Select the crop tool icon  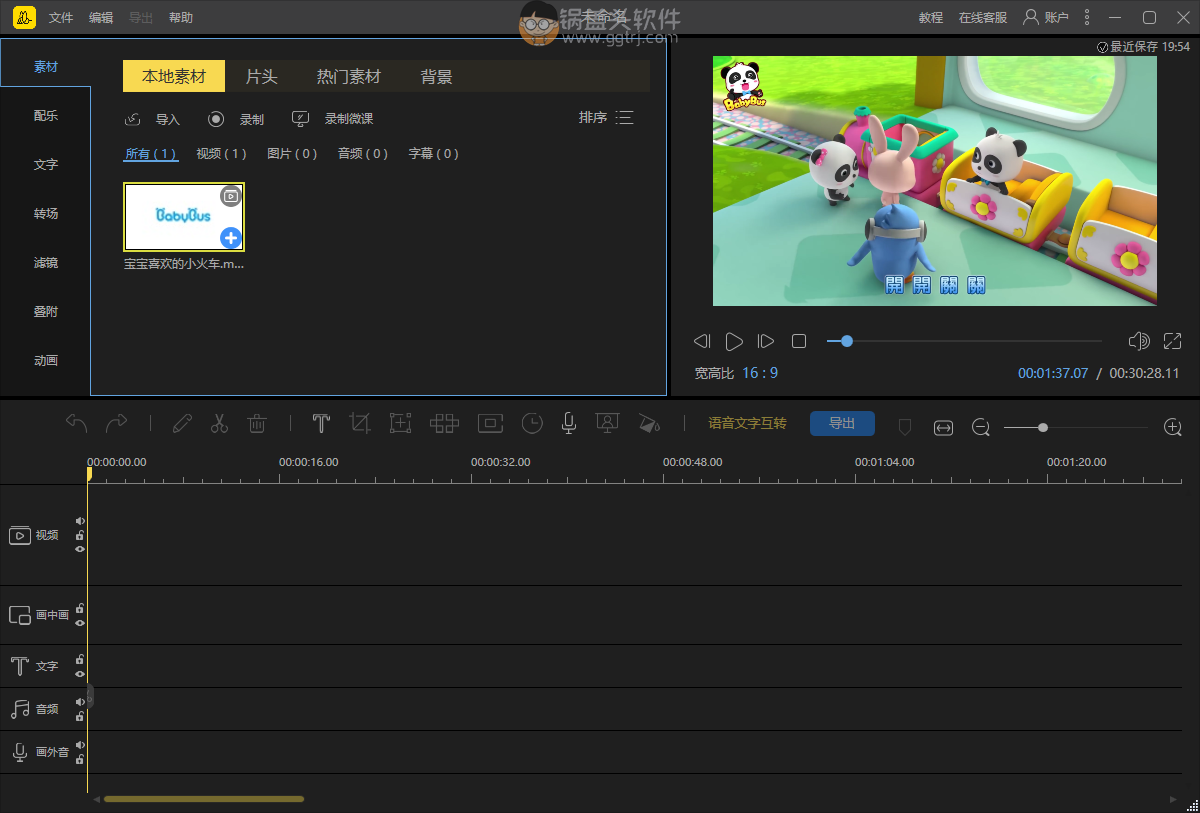point(360,423)
